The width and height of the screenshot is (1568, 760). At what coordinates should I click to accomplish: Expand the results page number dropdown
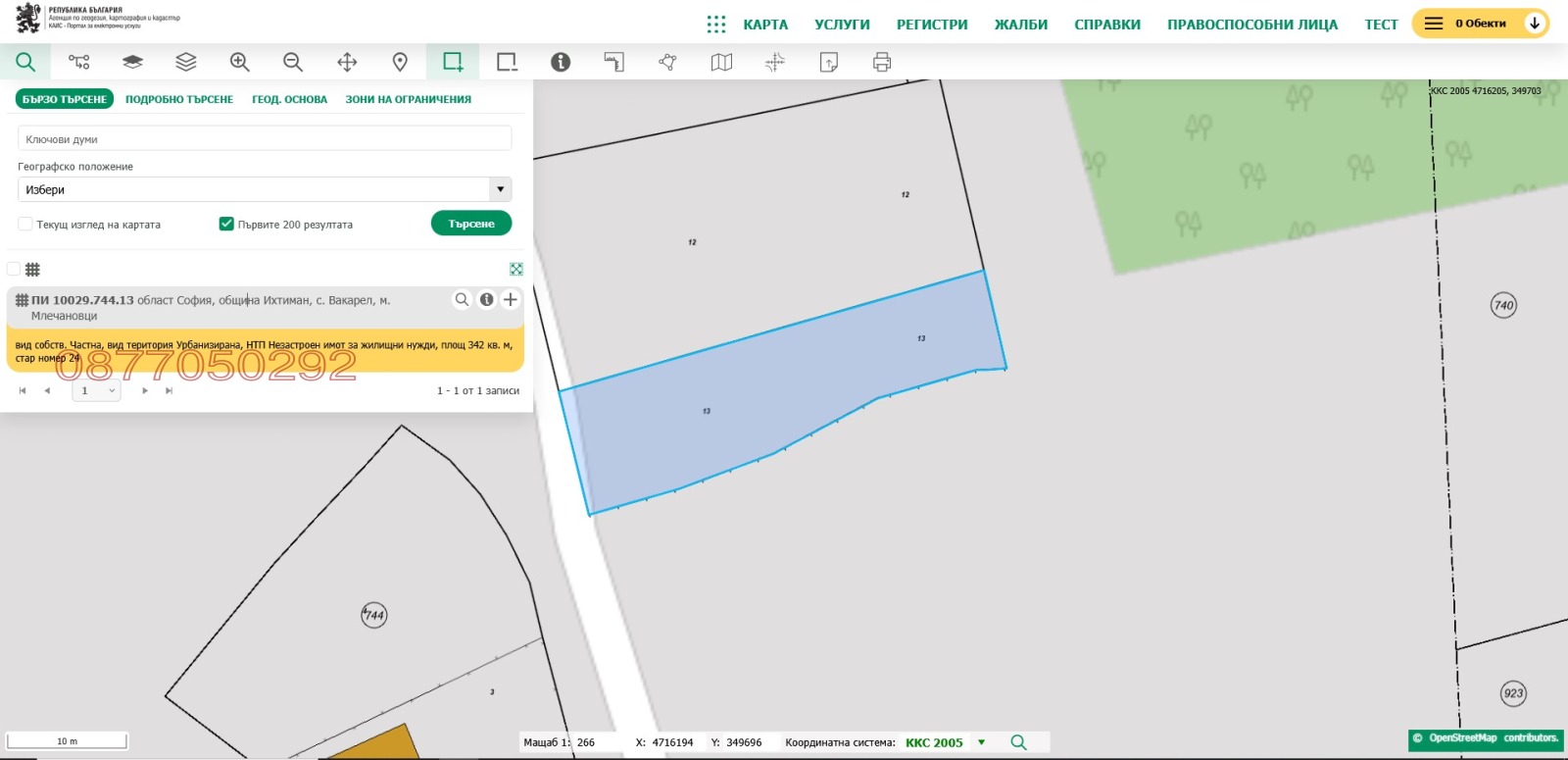tap(96, 390)
